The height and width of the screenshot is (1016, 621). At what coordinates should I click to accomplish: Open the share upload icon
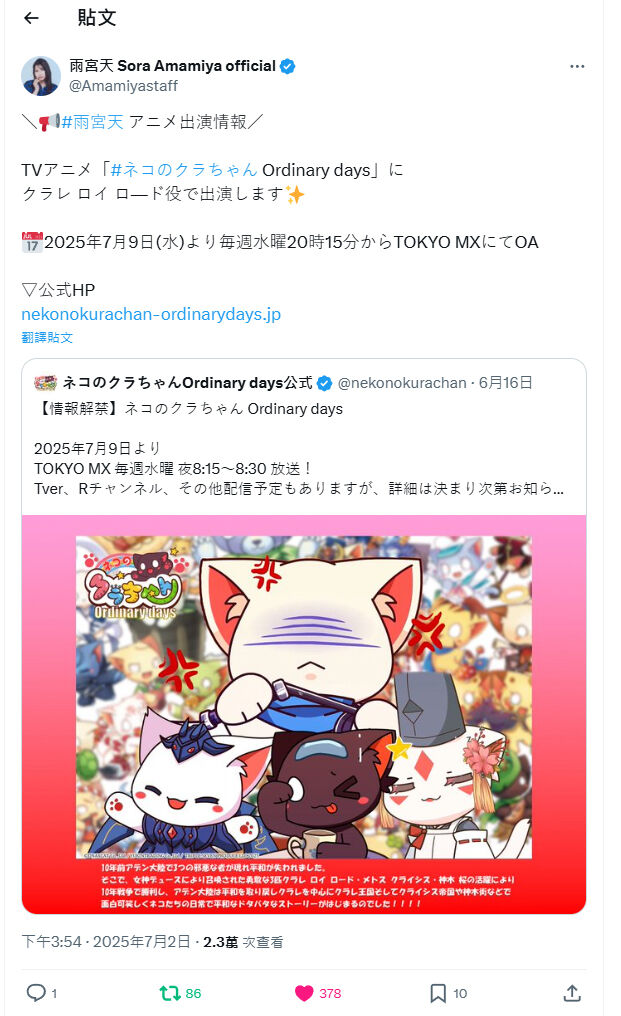tap(572, 993)
